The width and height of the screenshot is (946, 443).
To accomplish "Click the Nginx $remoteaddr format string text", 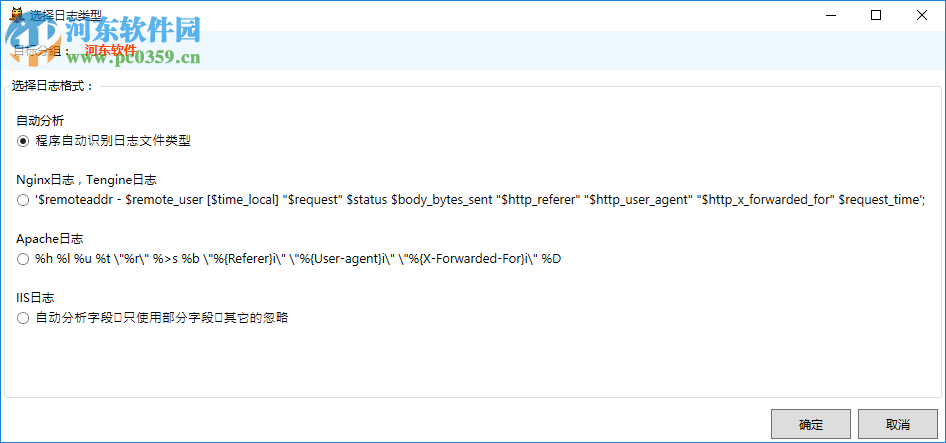I will point(480,200).
